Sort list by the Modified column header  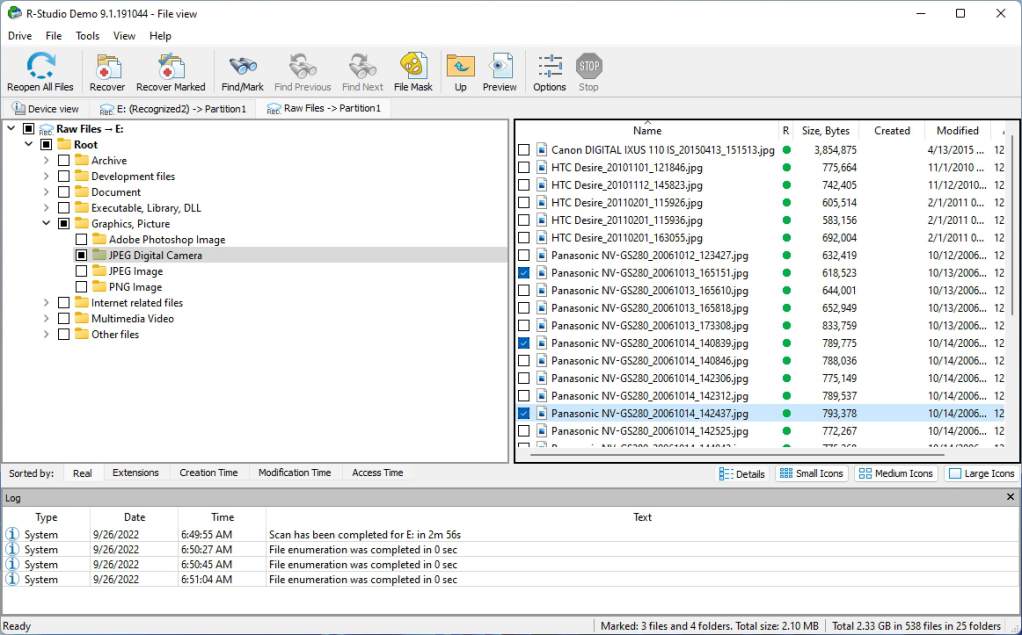click(x=957, y=130)
